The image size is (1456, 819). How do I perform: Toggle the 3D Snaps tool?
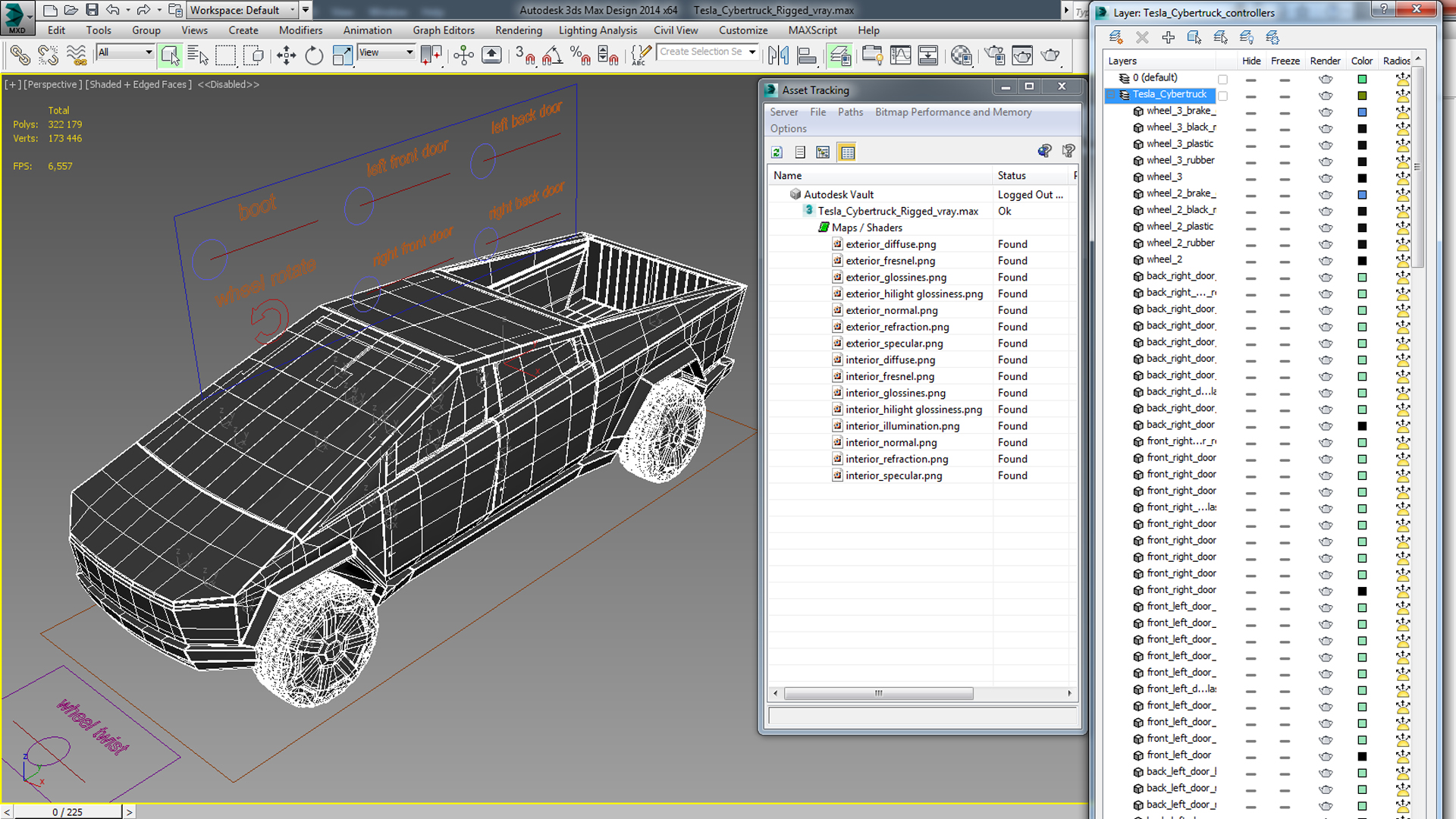pyautogui.click(x=525, y=55)
